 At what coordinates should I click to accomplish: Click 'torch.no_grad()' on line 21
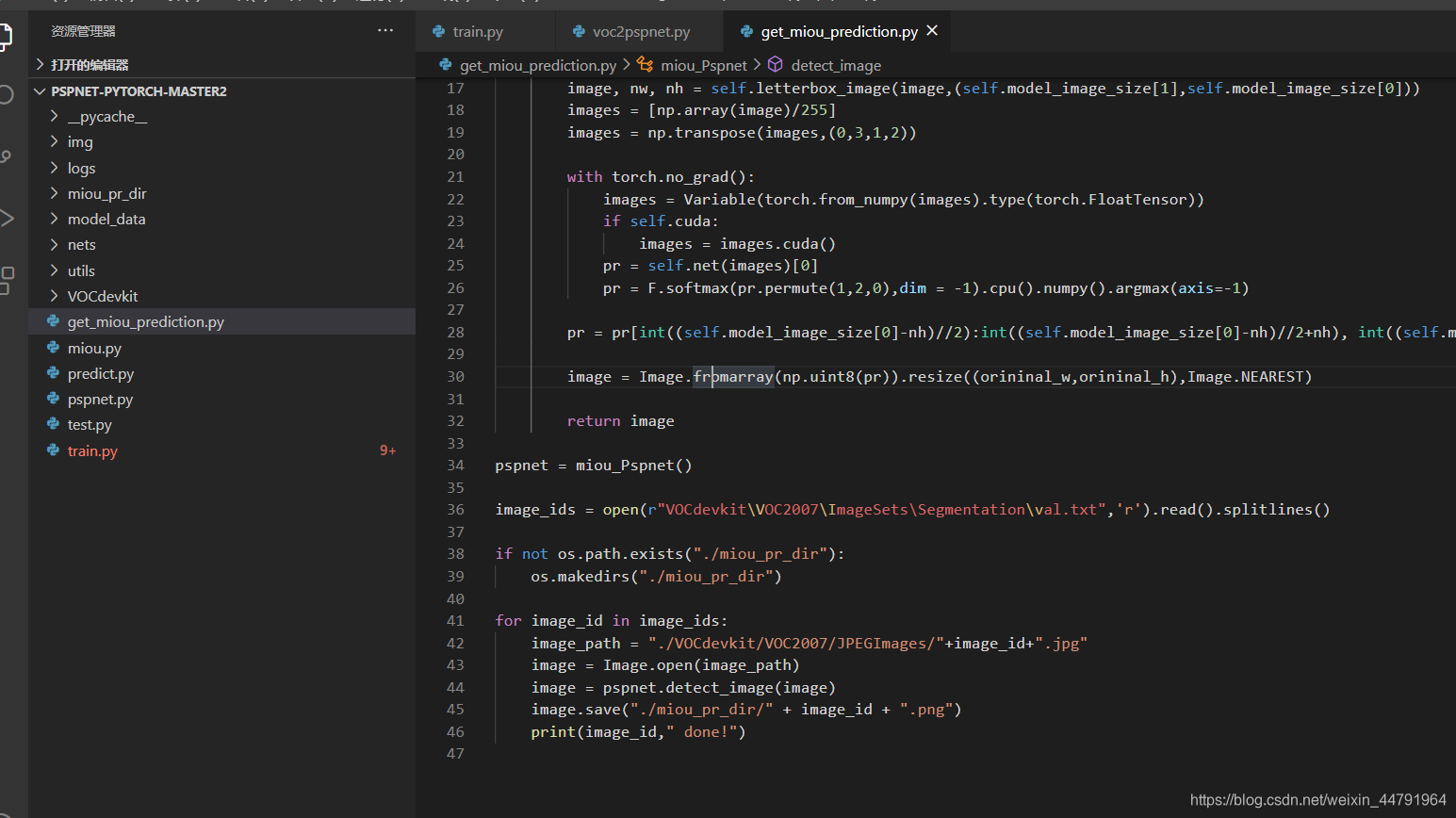(679, 176)
